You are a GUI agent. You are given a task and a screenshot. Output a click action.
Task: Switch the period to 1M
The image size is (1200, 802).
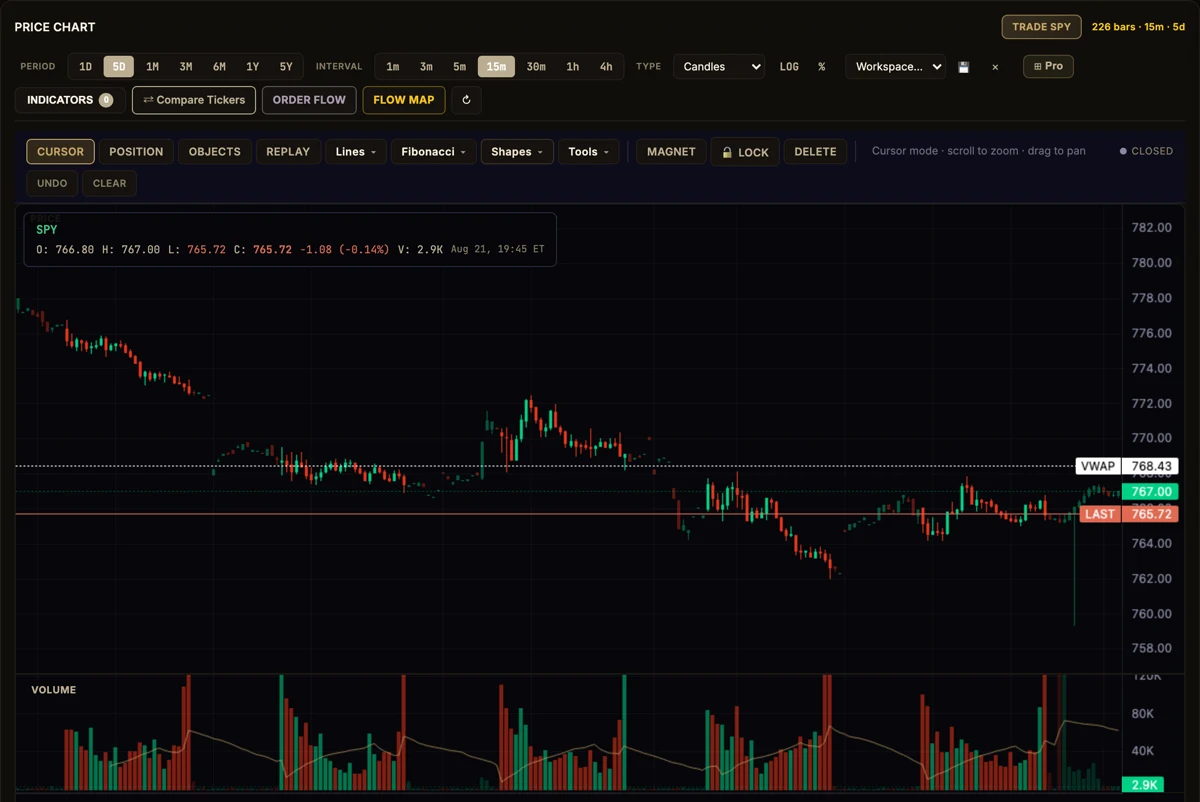(x=153, y=67)
